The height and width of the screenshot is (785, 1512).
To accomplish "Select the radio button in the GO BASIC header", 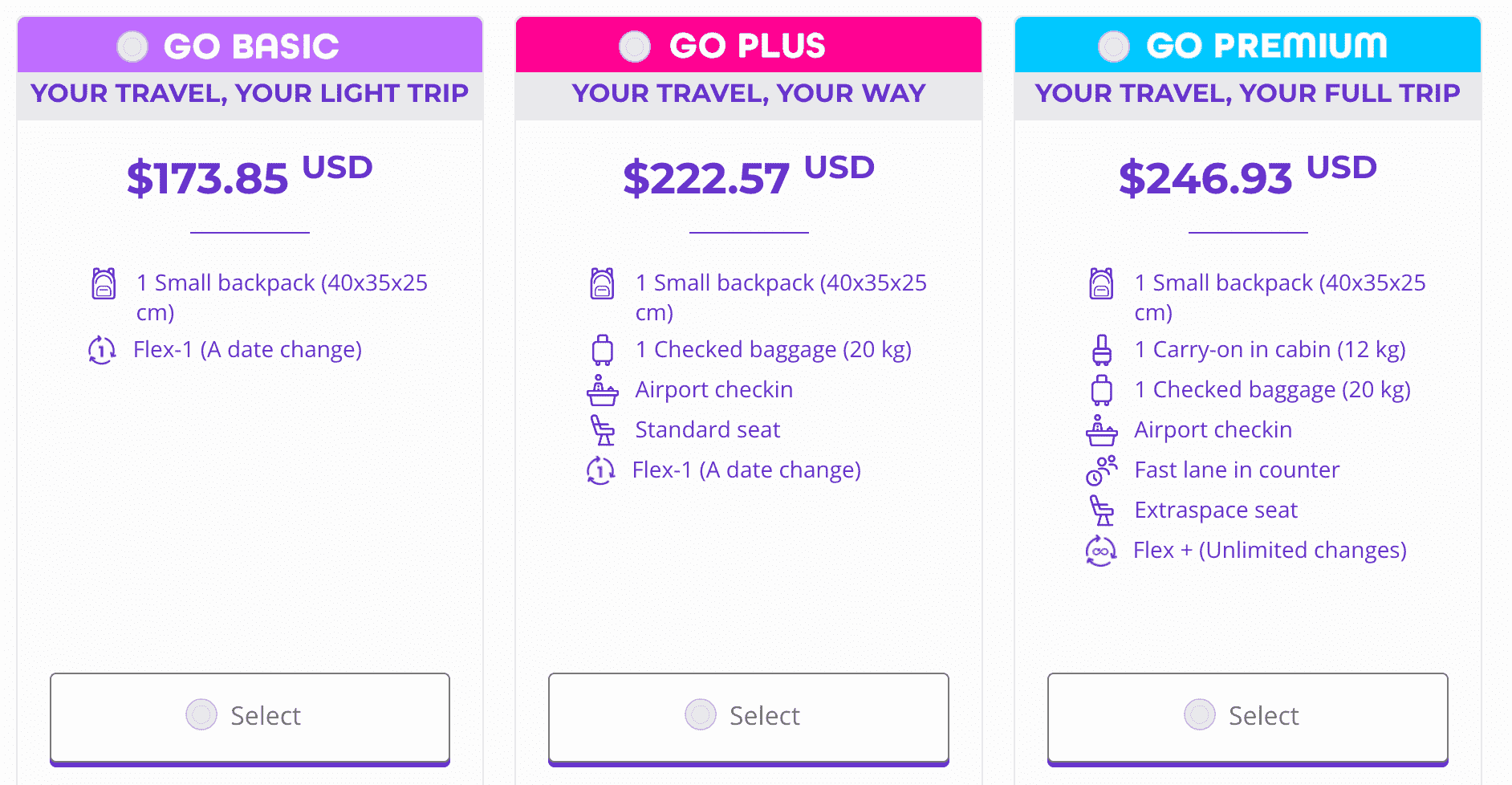I will [132, 47].
